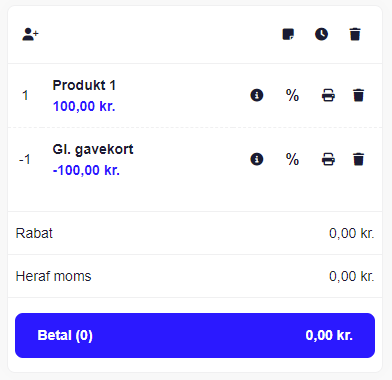The width and height of the screenshot is (392, 380).
Task: Click the printer icon for Produkt 1
Action: [x=328, y=95]
